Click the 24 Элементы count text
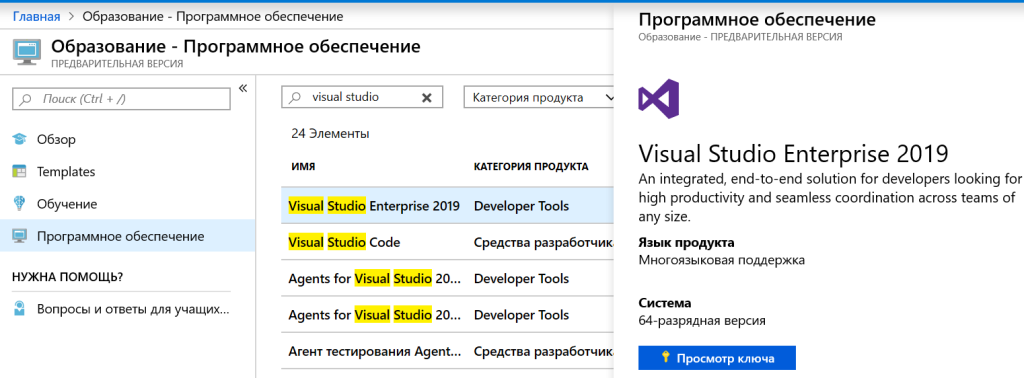Image resolution: width=1024 pixels, height=378 pixels. click(x=330, y=134)
